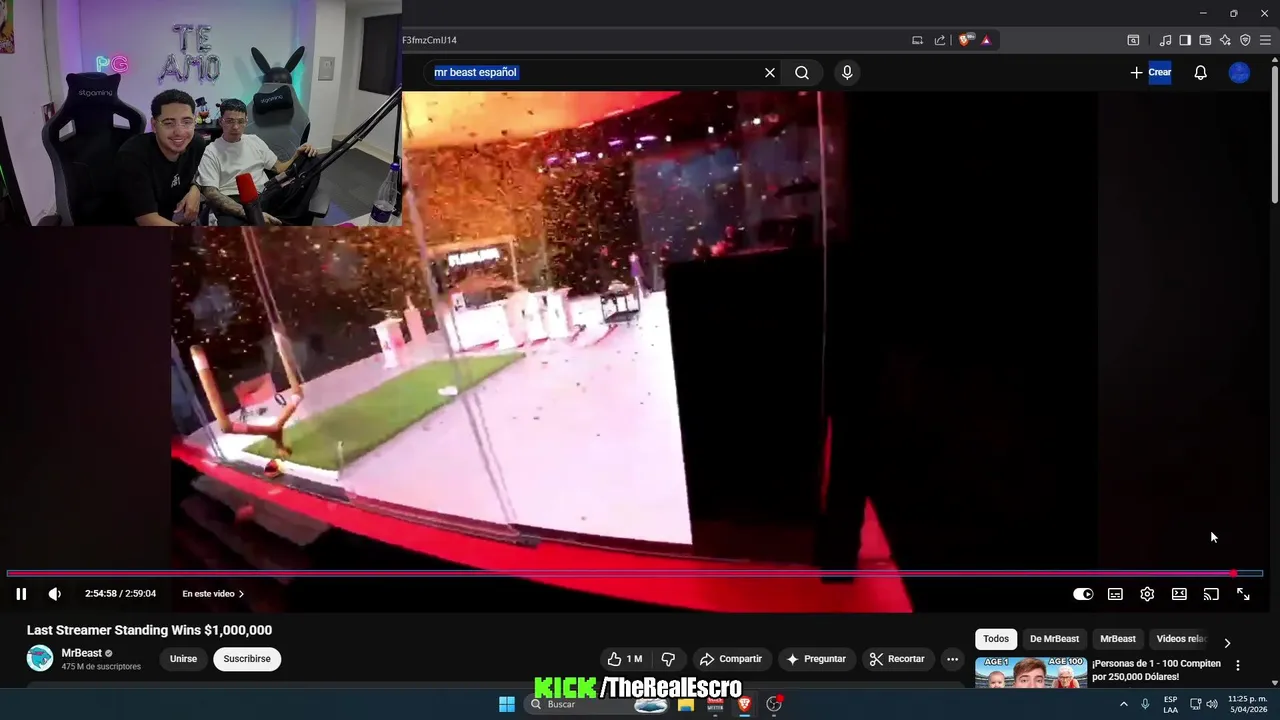Select the Todos filter chip

point(996,639)
